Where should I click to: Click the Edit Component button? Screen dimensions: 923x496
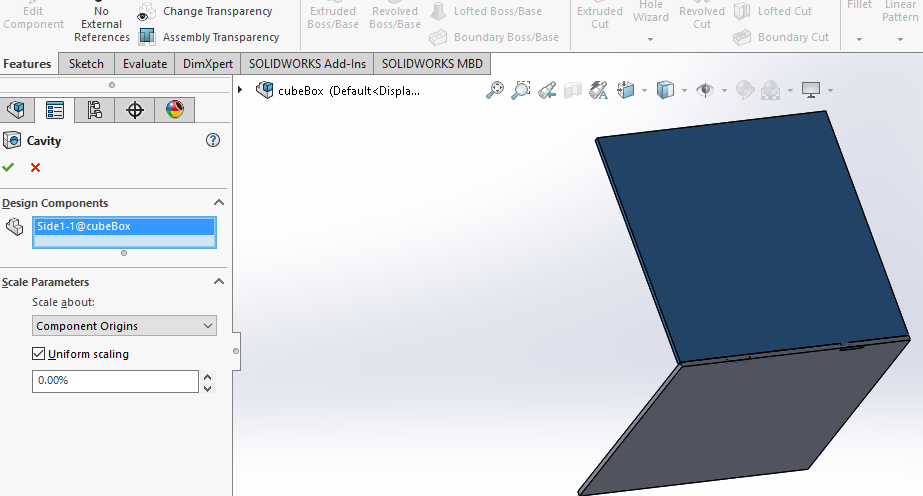point(33,18)
